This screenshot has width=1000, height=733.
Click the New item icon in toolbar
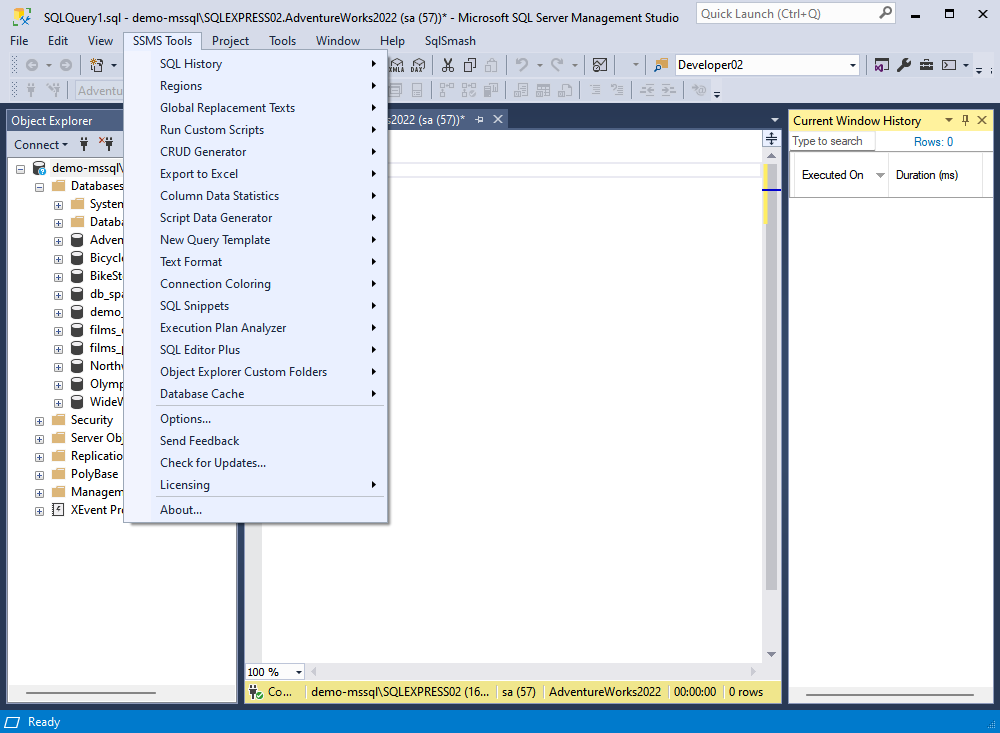(x=97, y=65)
